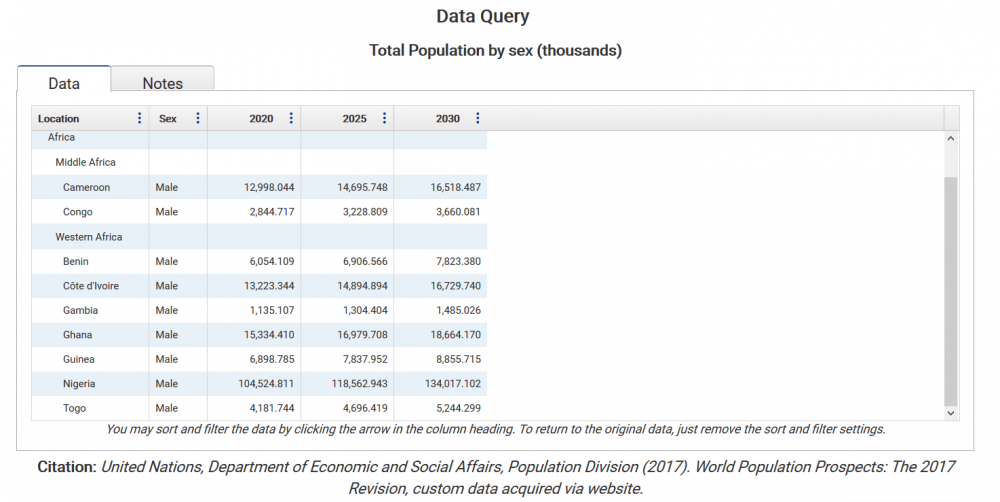Viewport: 1000px width, 502px height.
Task: Select the Cameroon location cell
Action: coord(90,187)
